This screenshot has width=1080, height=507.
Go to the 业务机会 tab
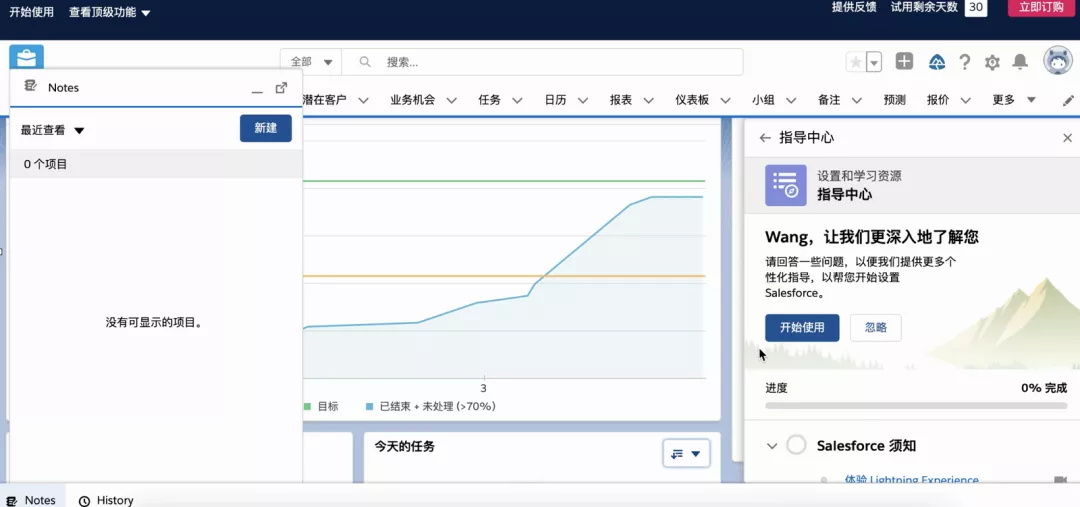point(413,100)
